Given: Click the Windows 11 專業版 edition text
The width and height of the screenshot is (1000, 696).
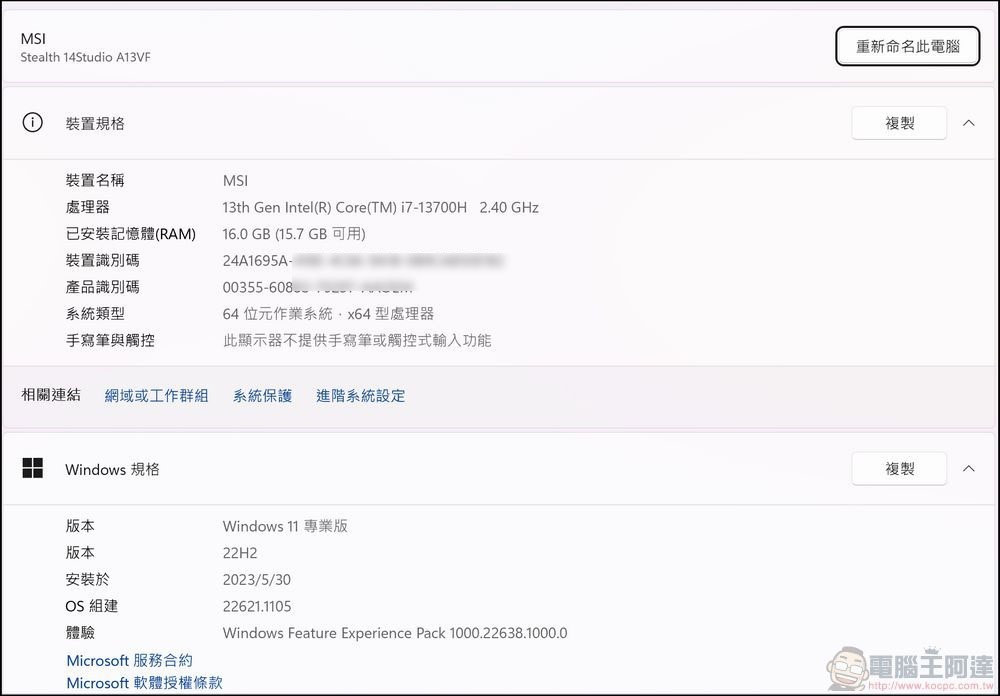Looking at the screenshot, I should pyautogui.click(x=286, y=526).
